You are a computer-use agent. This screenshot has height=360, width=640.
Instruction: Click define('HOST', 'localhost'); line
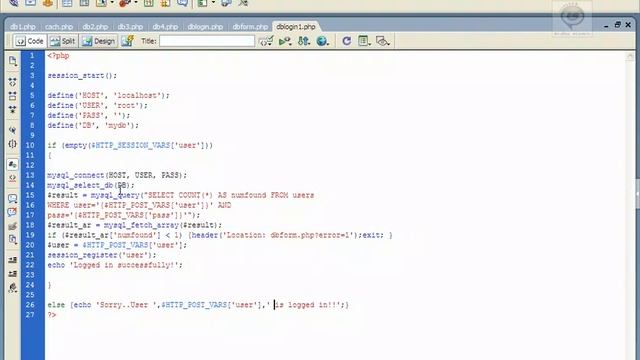tap(108, 96)
